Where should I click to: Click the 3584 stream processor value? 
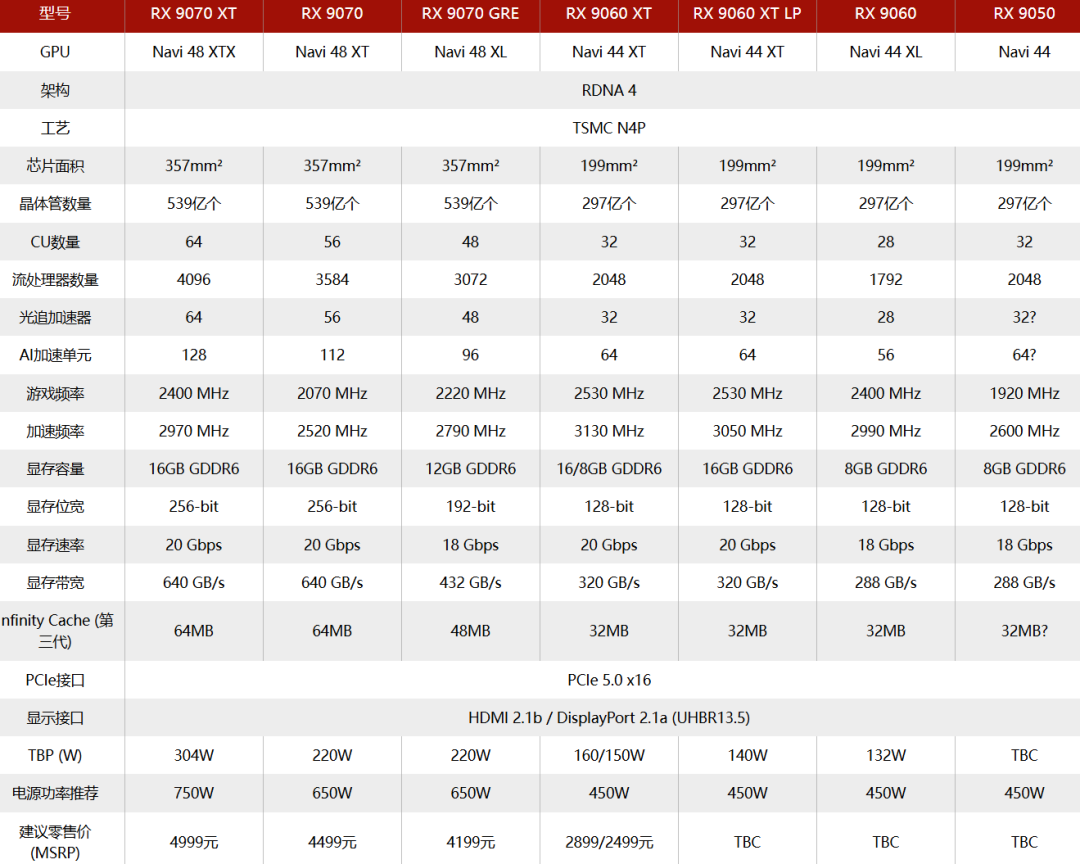(332, 280)
